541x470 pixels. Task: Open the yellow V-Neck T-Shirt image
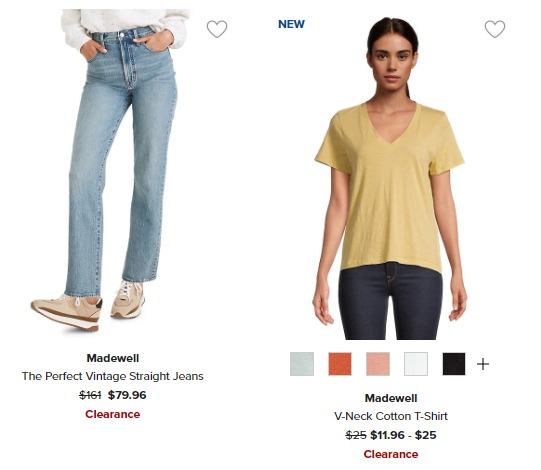390,178
